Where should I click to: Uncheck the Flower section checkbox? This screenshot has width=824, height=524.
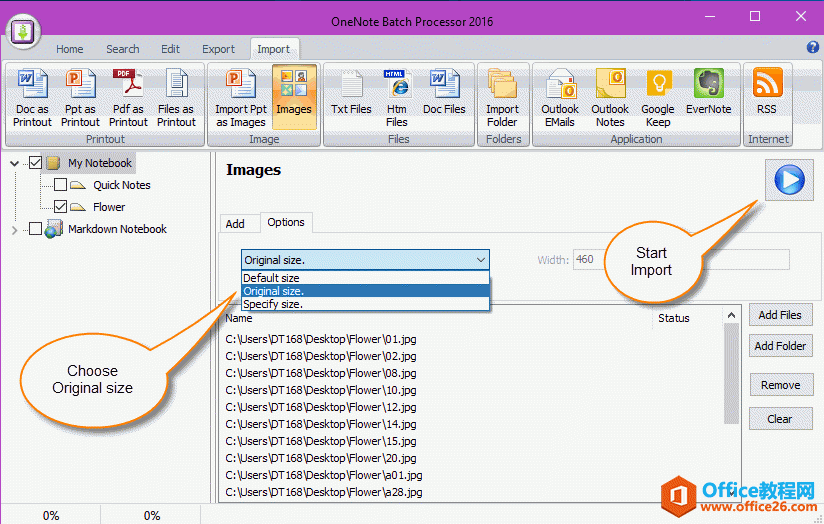(60, 207)
